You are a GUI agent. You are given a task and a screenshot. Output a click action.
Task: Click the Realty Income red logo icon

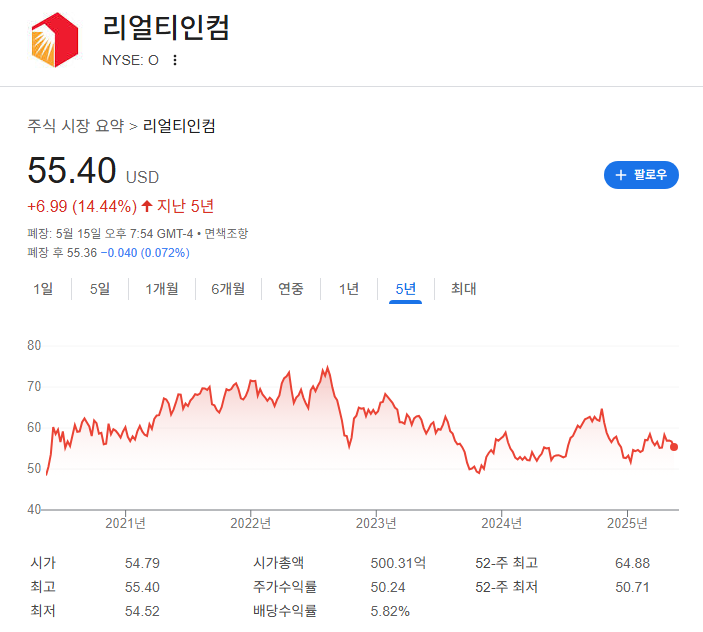point(55,40)
